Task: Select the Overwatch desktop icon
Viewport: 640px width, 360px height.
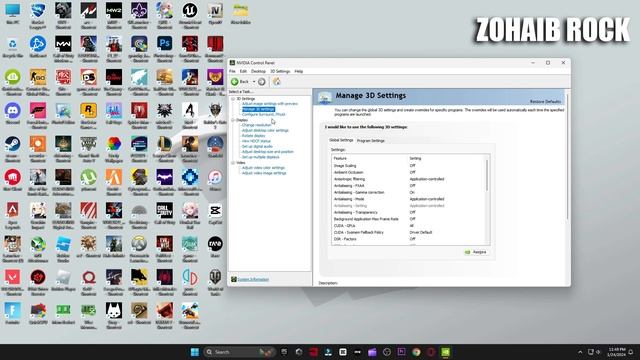Action: (x=139, y=250)
